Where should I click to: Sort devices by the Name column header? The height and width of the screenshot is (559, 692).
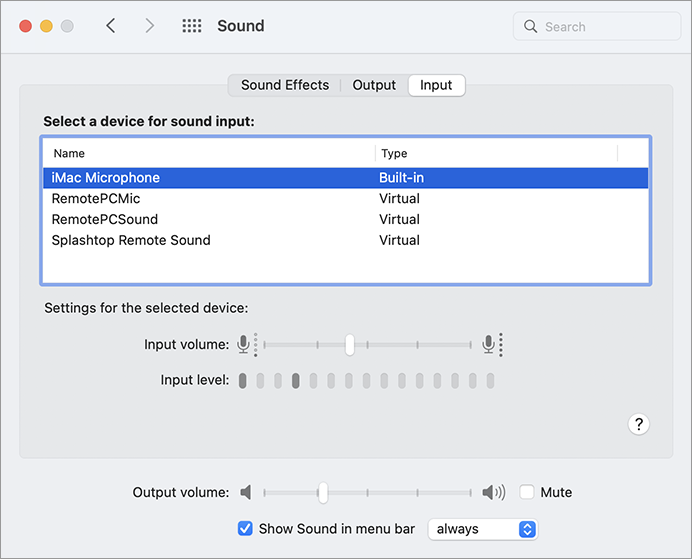tap(70, 153)
